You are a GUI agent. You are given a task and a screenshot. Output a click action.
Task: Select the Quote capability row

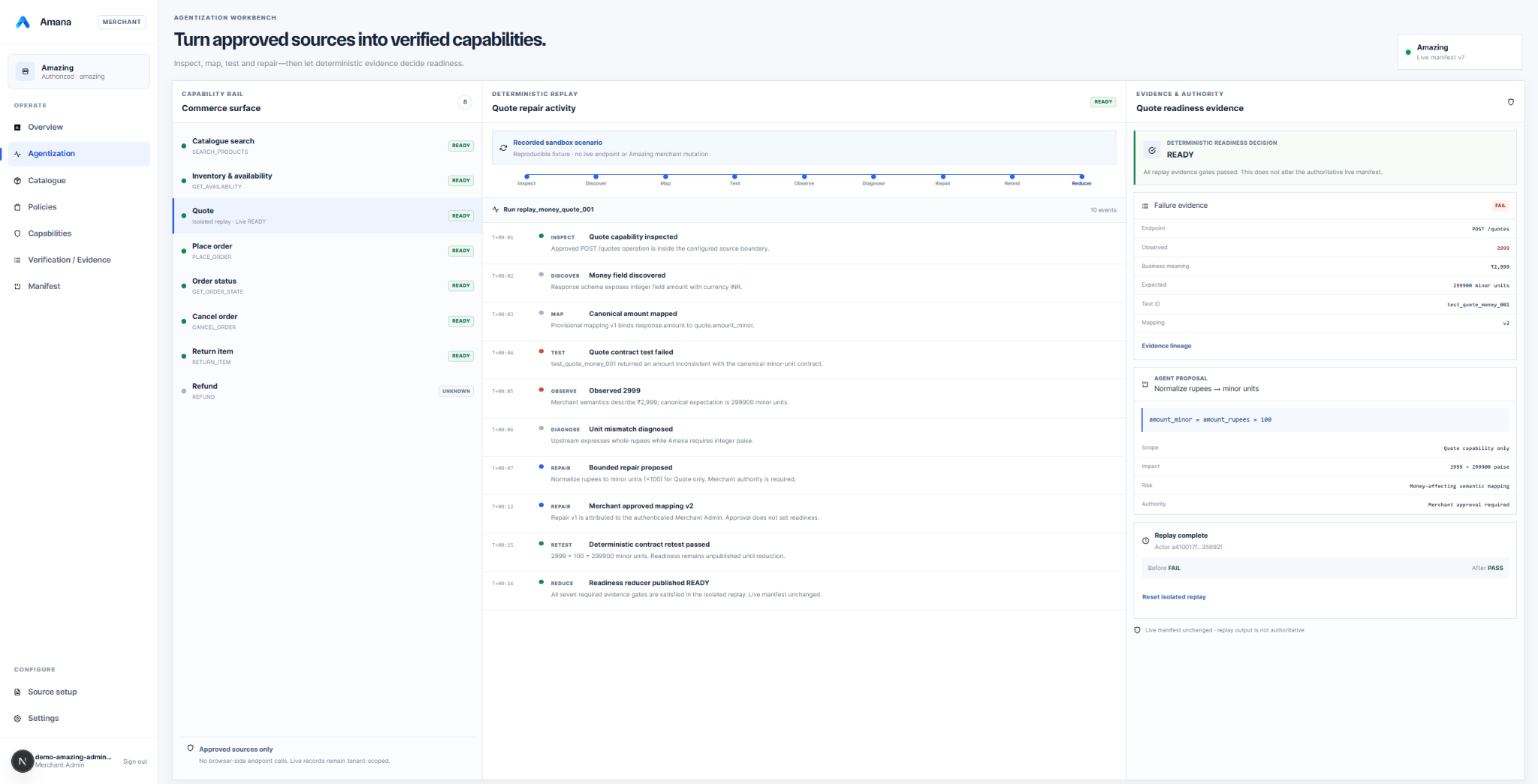(x=327, y=216)
